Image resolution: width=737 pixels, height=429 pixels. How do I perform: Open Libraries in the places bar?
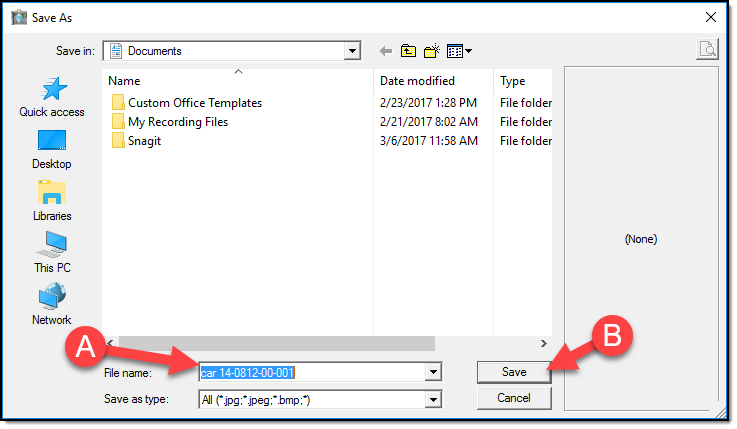[52, 201]
